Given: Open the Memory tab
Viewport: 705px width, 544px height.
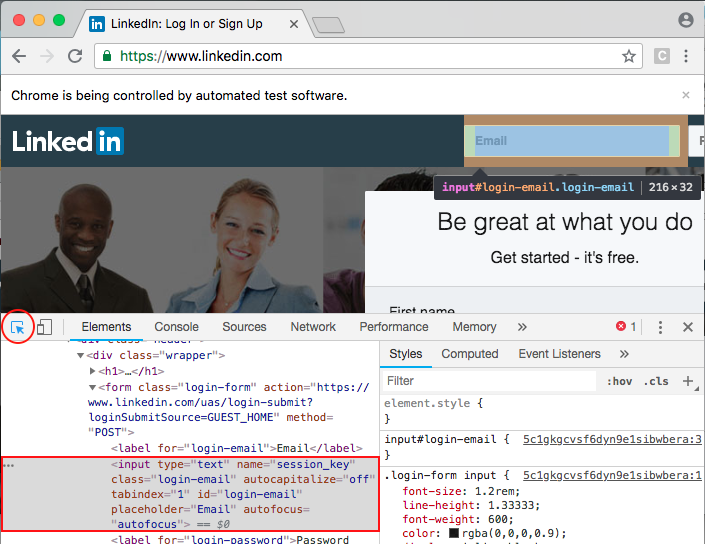Looking at the screenshot, I should [474, 327].
